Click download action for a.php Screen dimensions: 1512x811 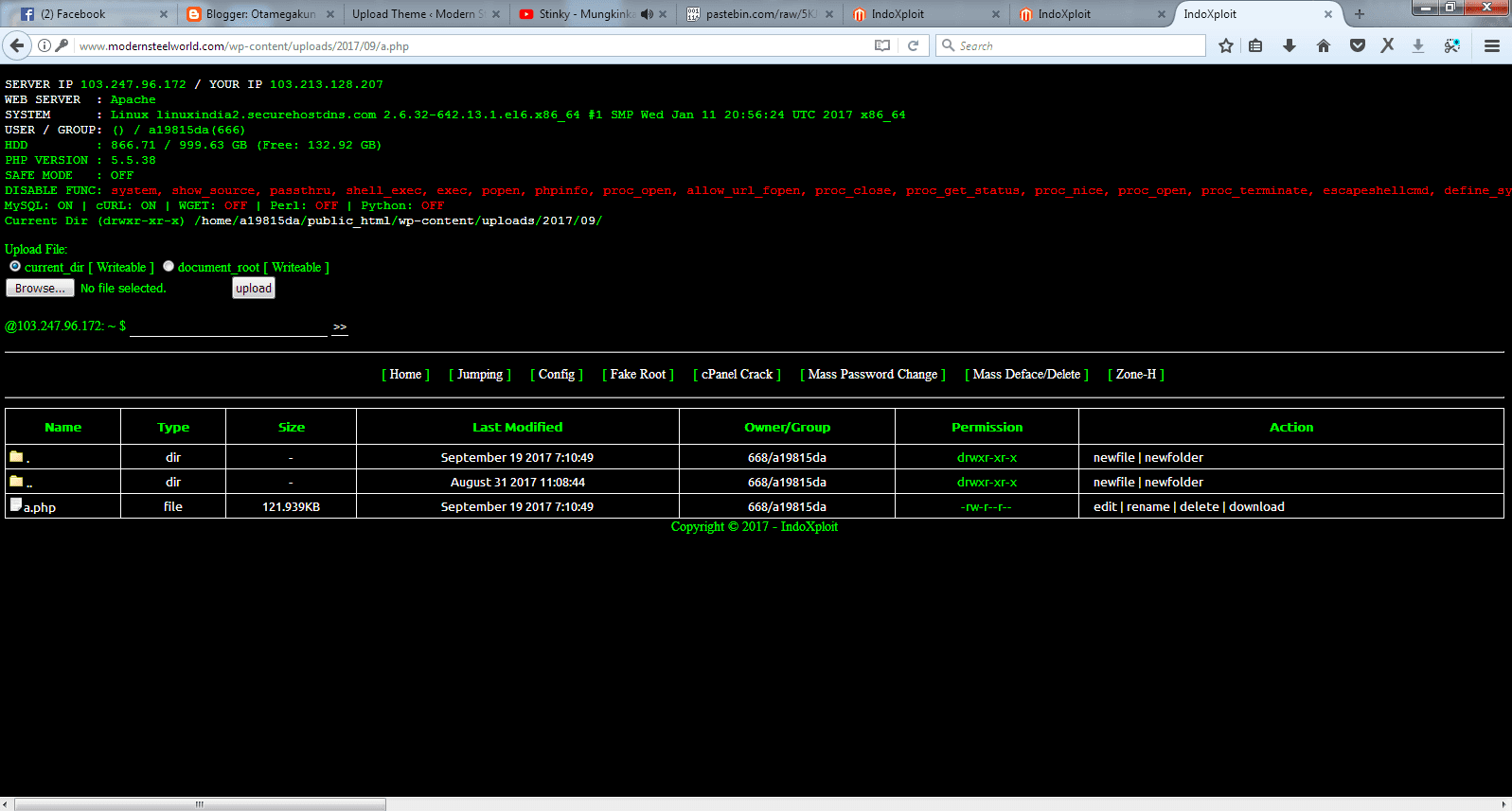point(1256,506)
